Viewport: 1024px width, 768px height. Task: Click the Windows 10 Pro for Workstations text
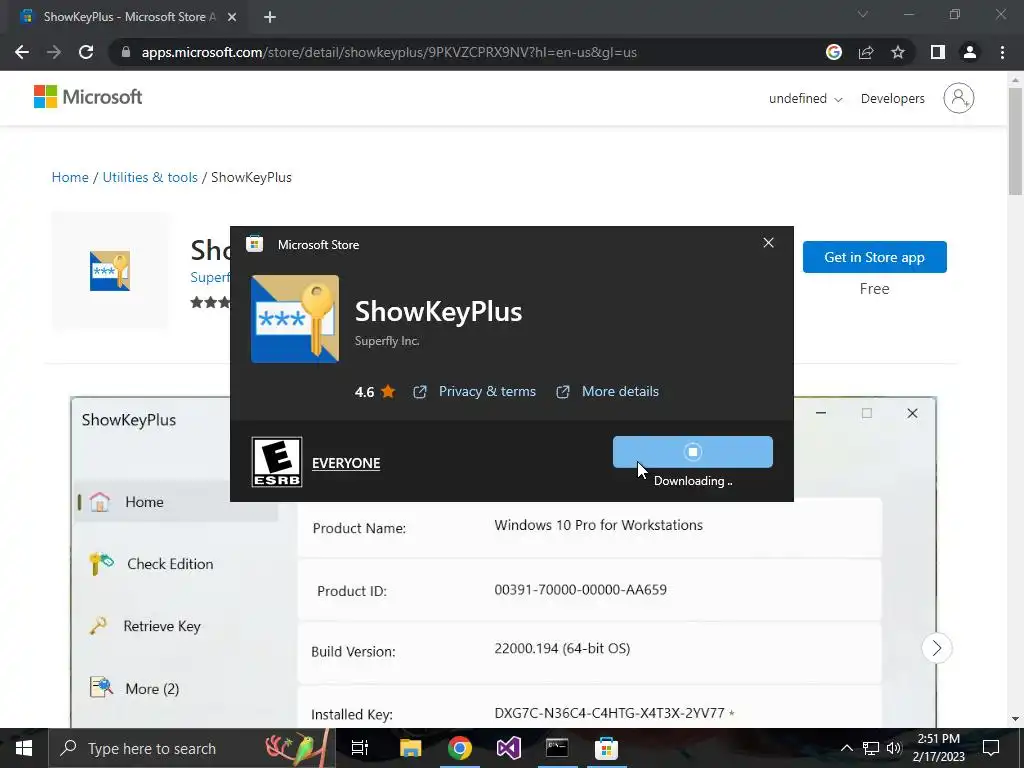(598, 525)
